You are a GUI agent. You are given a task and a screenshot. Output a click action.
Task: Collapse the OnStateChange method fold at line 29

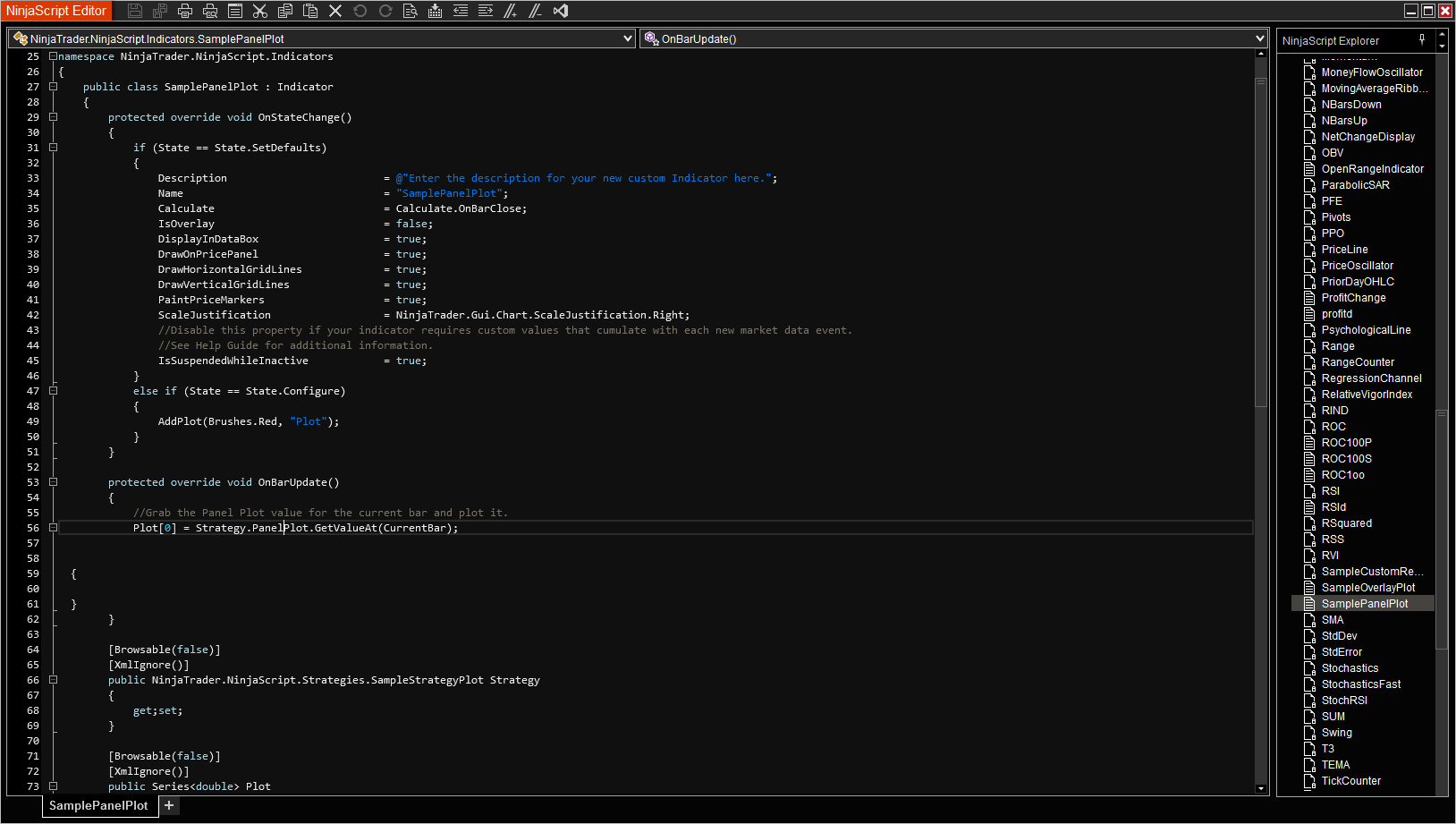pos(54,117)
